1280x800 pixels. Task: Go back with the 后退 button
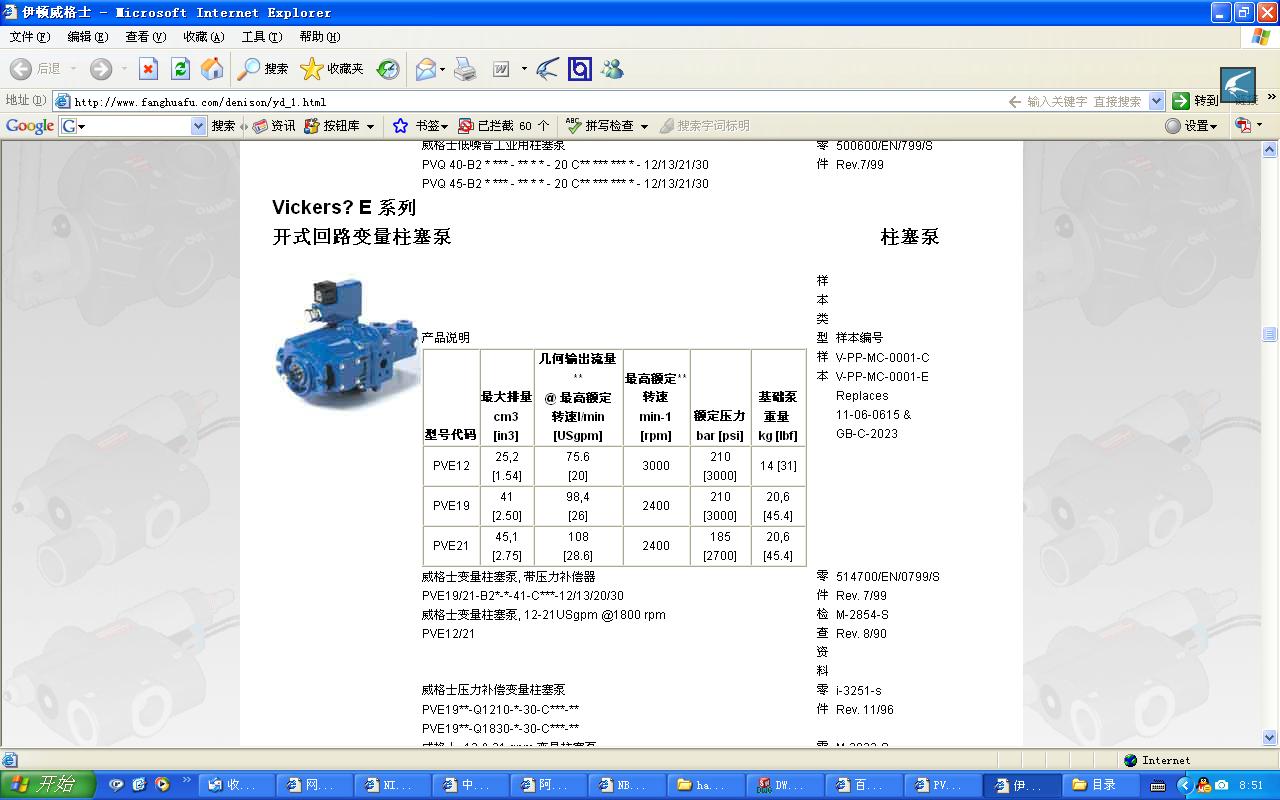coord(36,69)
